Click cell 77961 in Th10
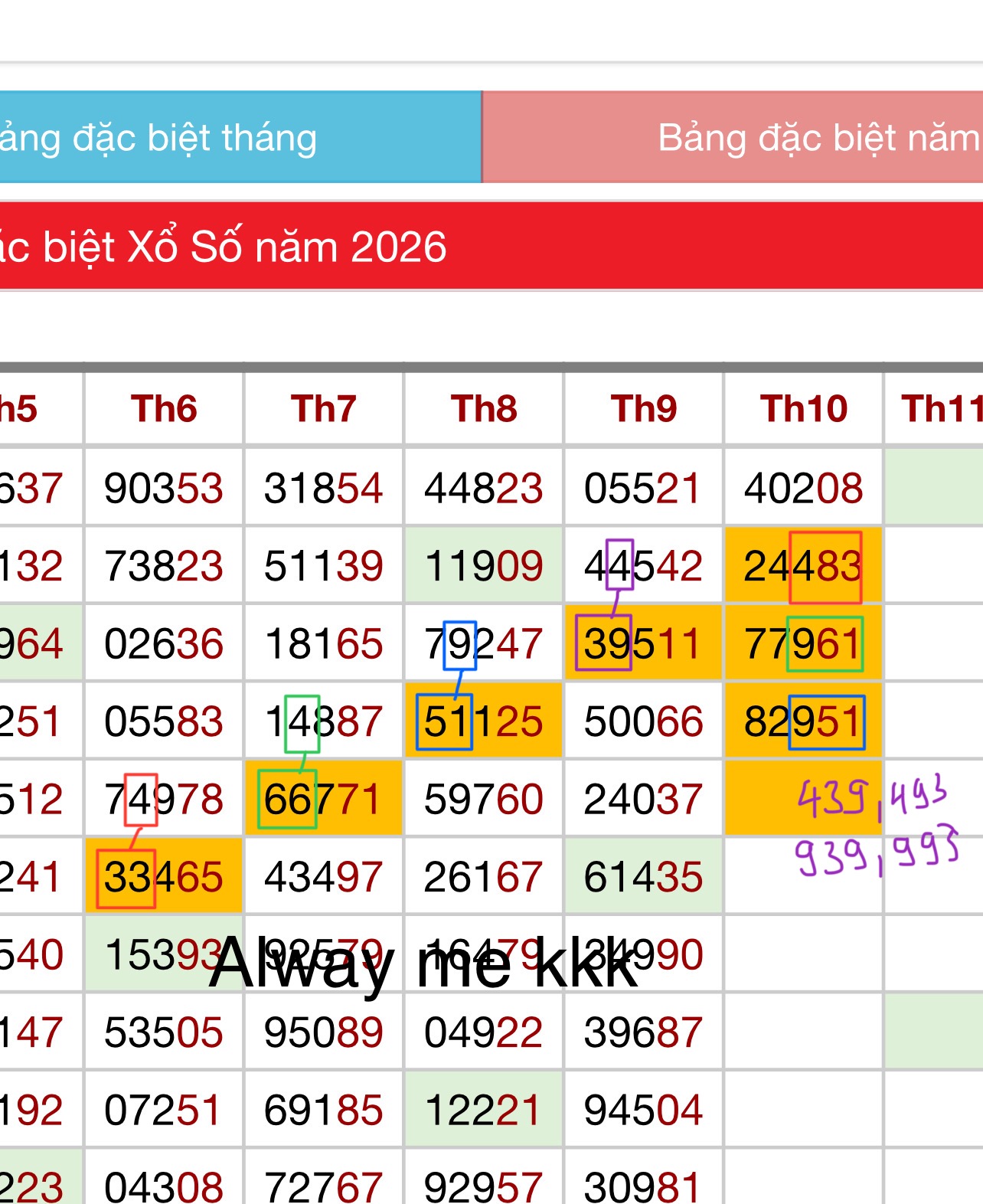This screenshot has height=1204, width=983. tap(804, 643)
